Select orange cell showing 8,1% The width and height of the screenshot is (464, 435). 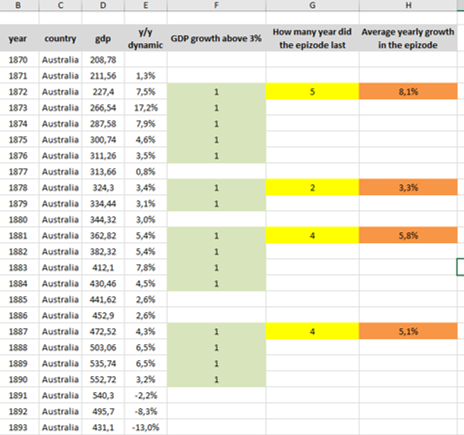(408, 92)
